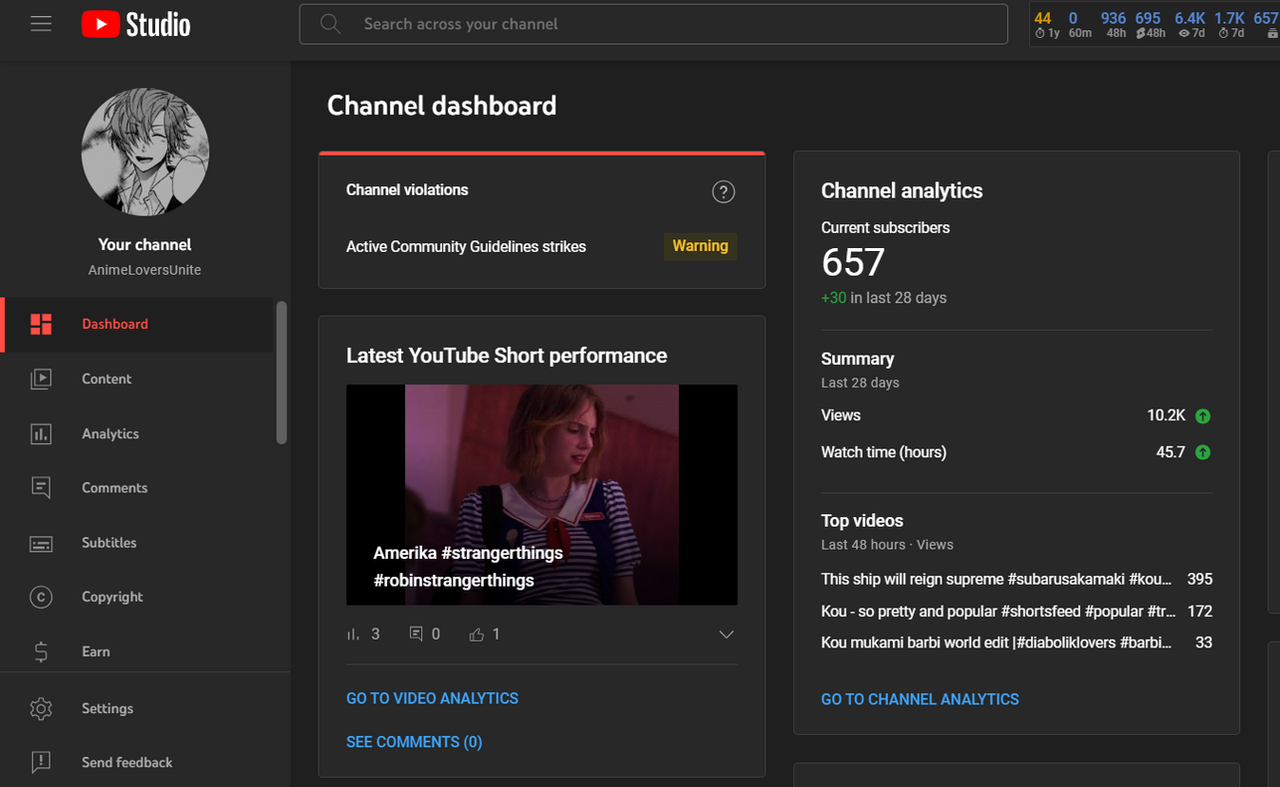Click the +30 in last 28 days text
The width and height of the screenshot is (1280, 787).
pyautogui.click(x=884, y=298)
